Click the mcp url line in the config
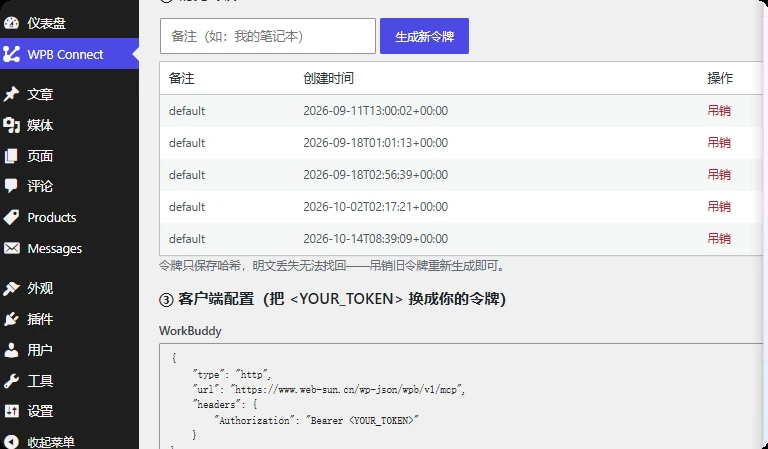Screen dimensions: 768x449 [x=329, y=389]
